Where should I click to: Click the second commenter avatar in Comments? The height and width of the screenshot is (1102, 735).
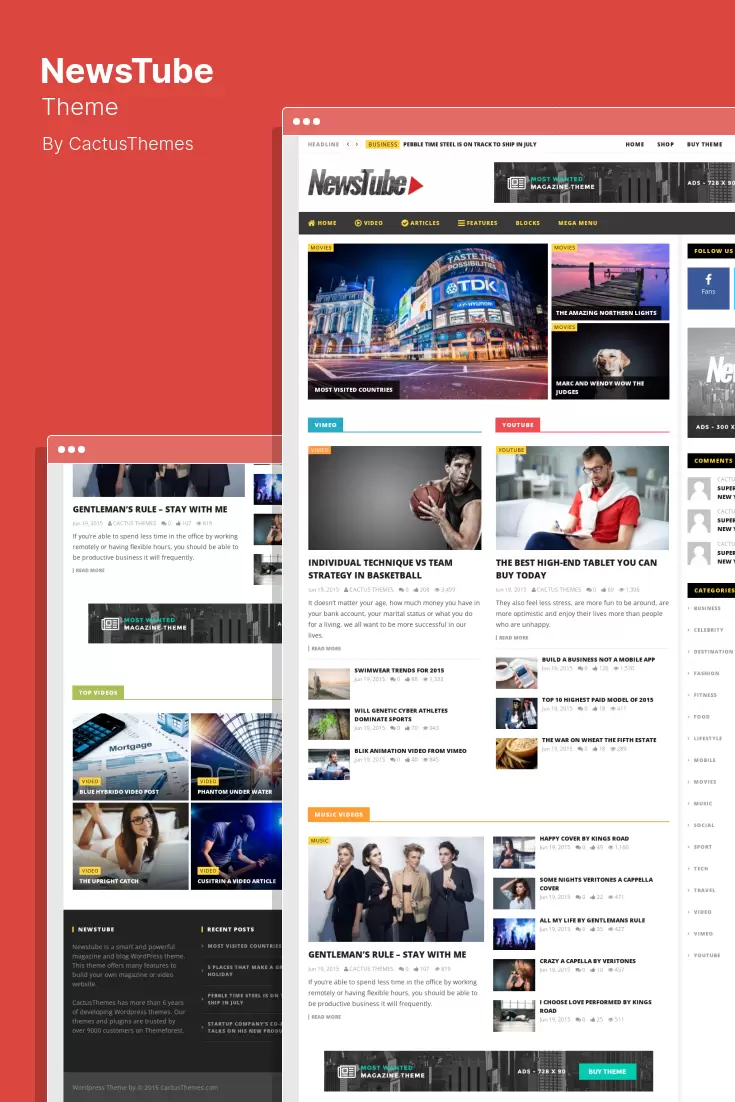coord(698,521)
